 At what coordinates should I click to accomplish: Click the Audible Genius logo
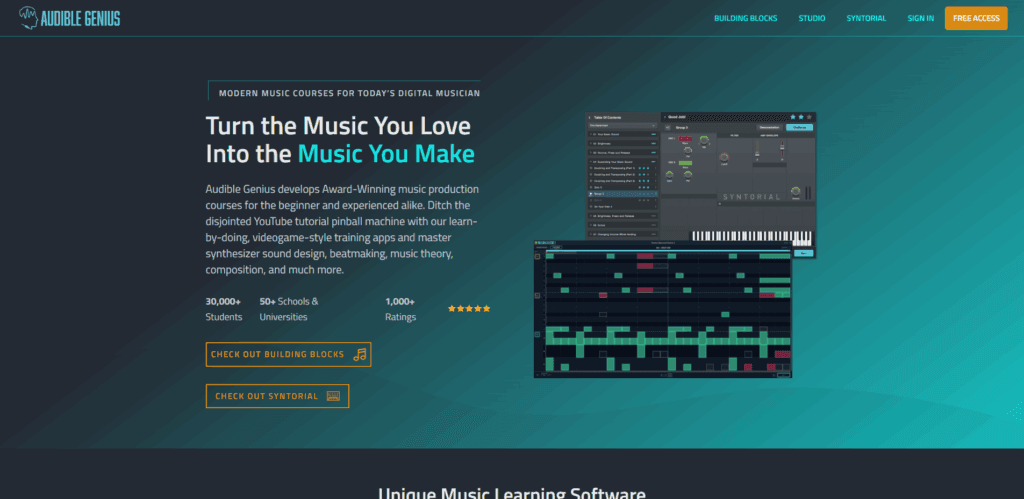[x=69, y=18]
